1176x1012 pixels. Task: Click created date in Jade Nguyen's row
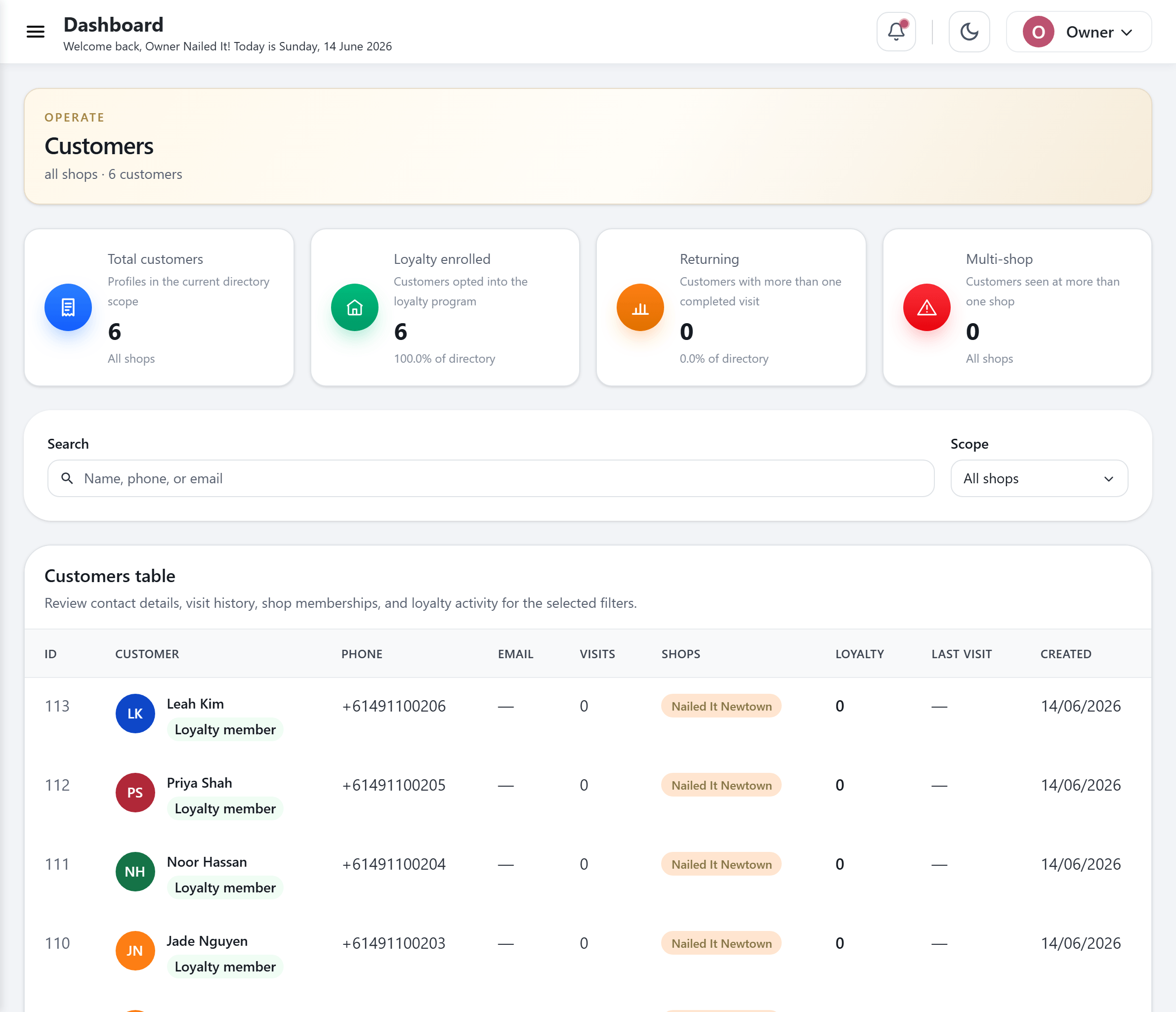(1081, 943)
